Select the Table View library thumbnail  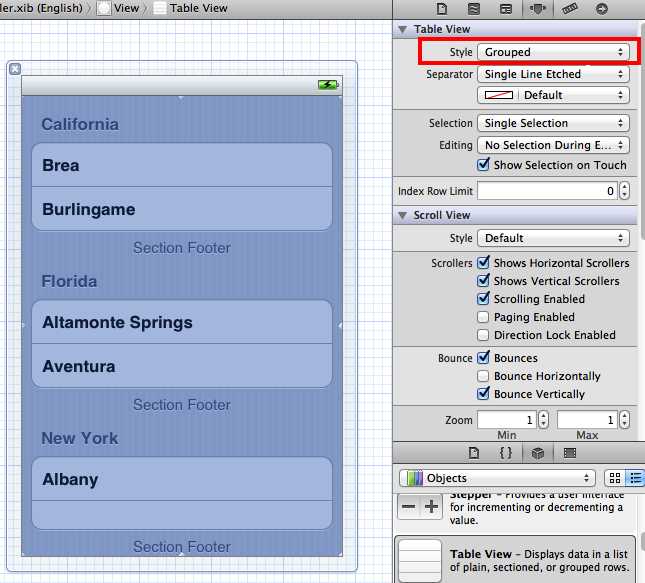(x=420, y=560)
